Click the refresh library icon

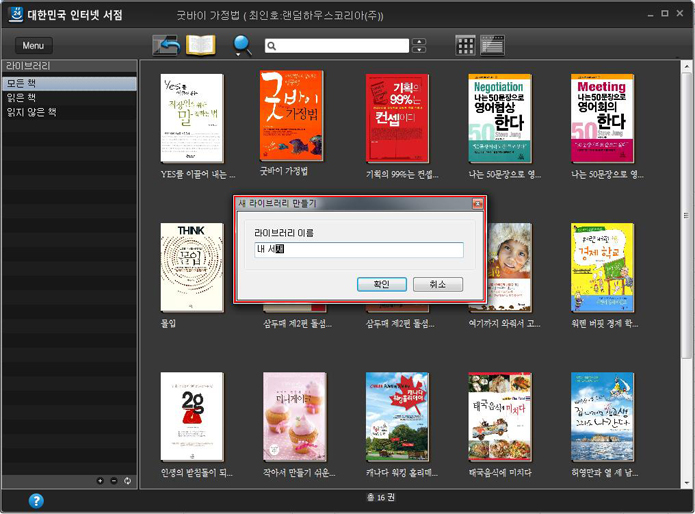pos(128,481)
